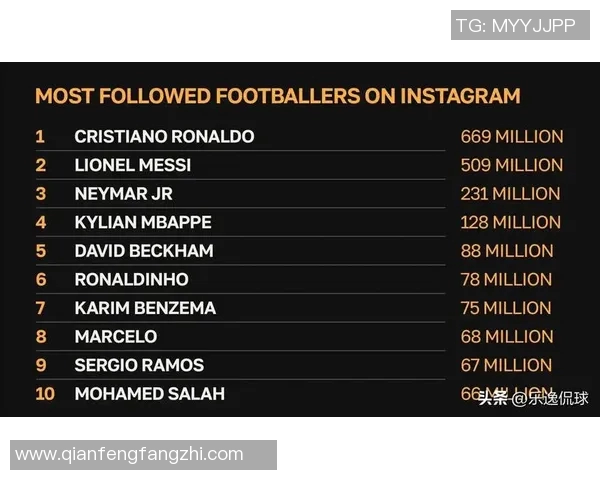Select the Cristiano Ronaldo name

[x=164, y=137]
